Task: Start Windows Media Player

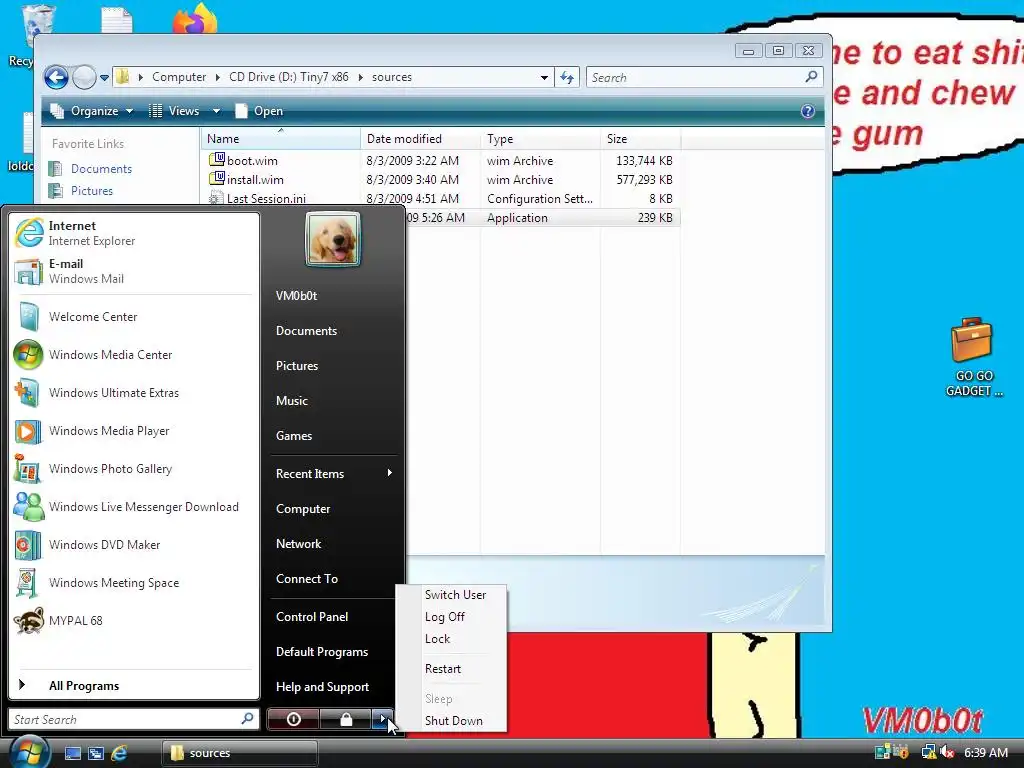Action: point(134,430)
